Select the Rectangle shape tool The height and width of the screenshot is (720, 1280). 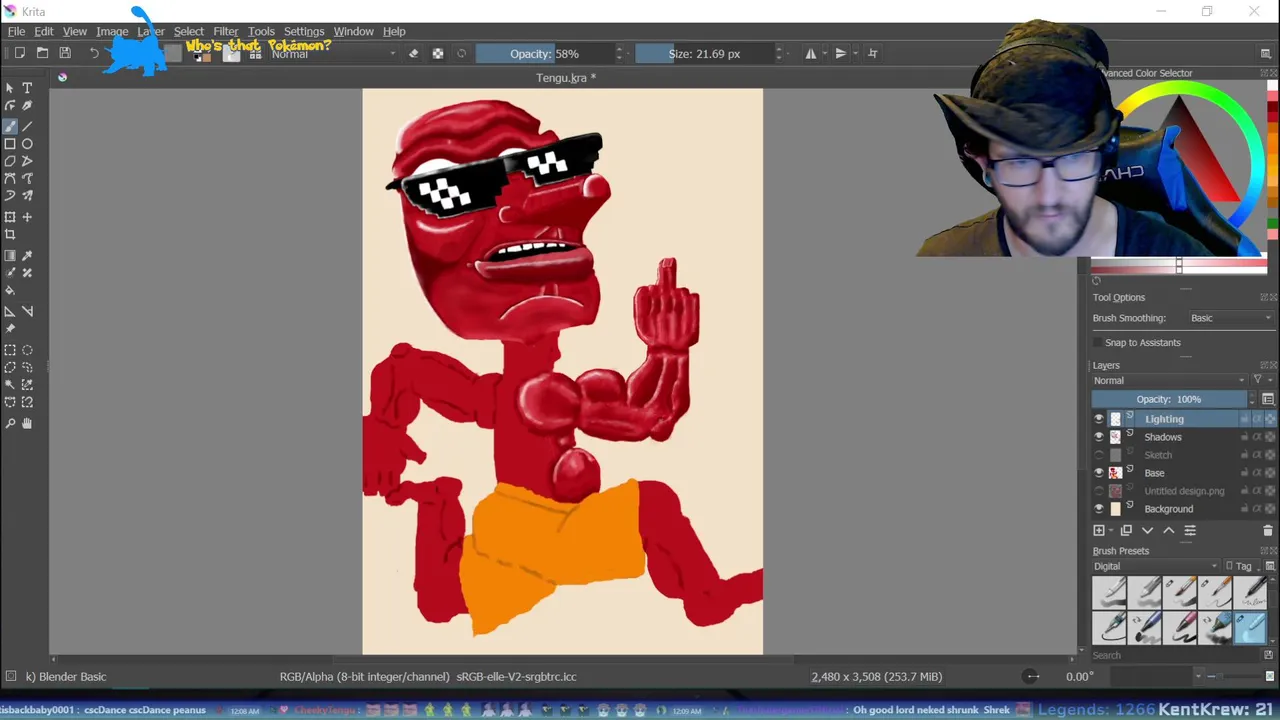point(10,144)
